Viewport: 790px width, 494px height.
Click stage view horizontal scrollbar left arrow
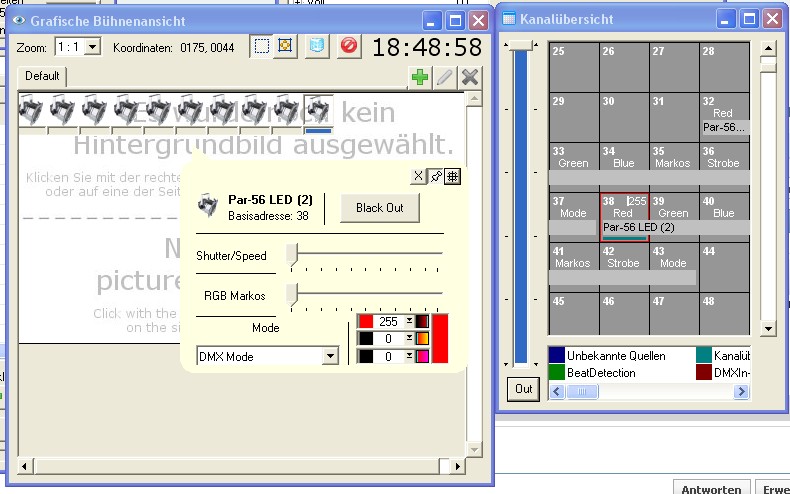24,466
